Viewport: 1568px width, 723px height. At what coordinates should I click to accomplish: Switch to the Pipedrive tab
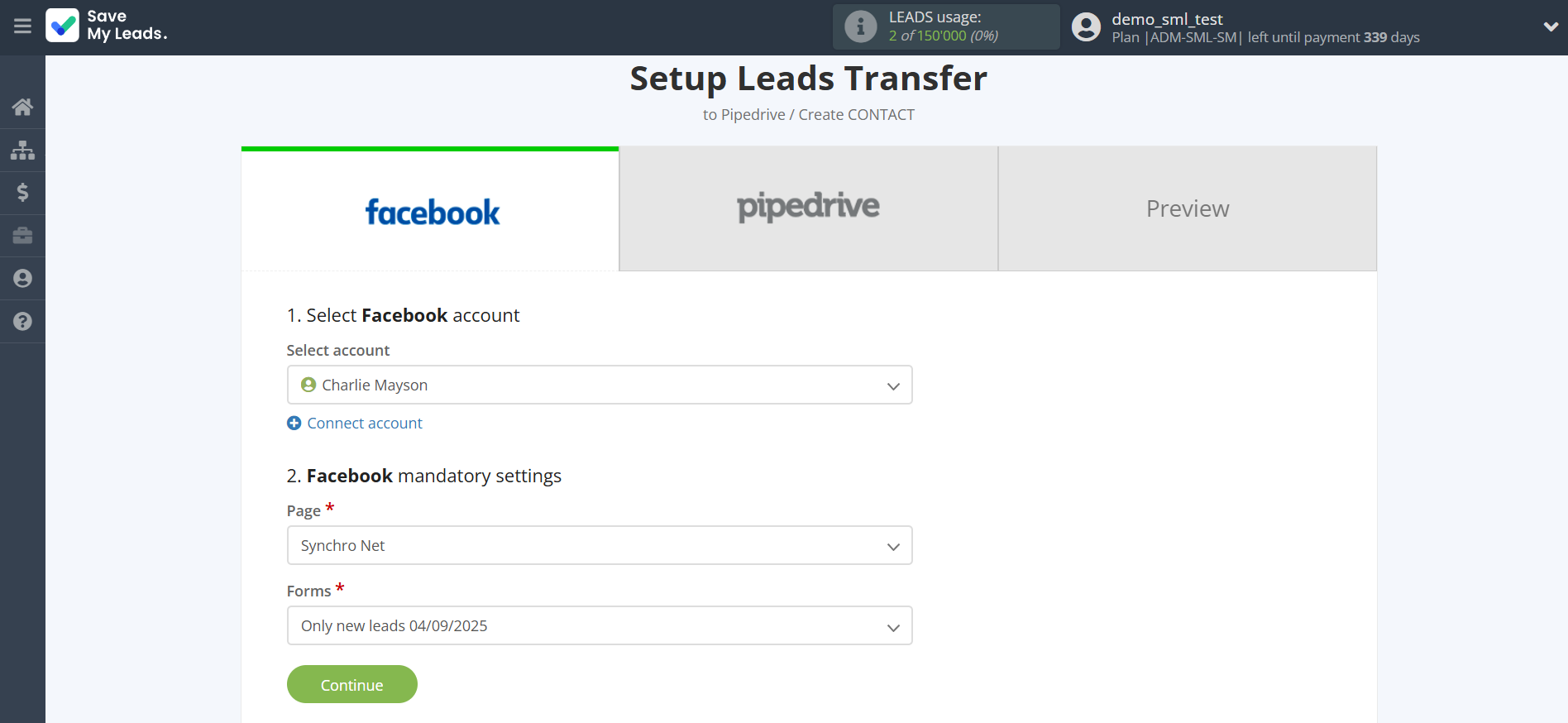807,208
